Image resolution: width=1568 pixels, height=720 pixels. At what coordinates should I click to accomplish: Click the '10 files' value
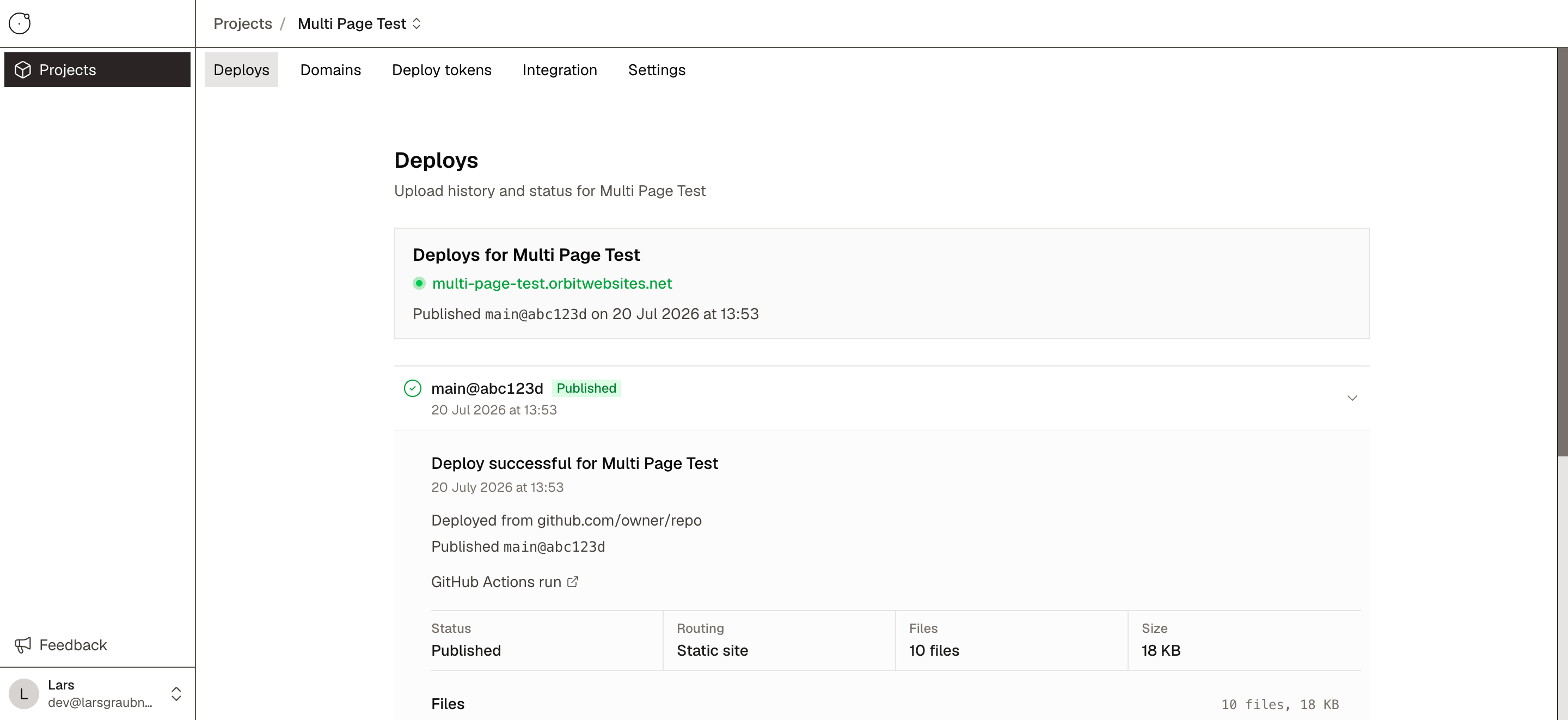[x=934, y=650]
